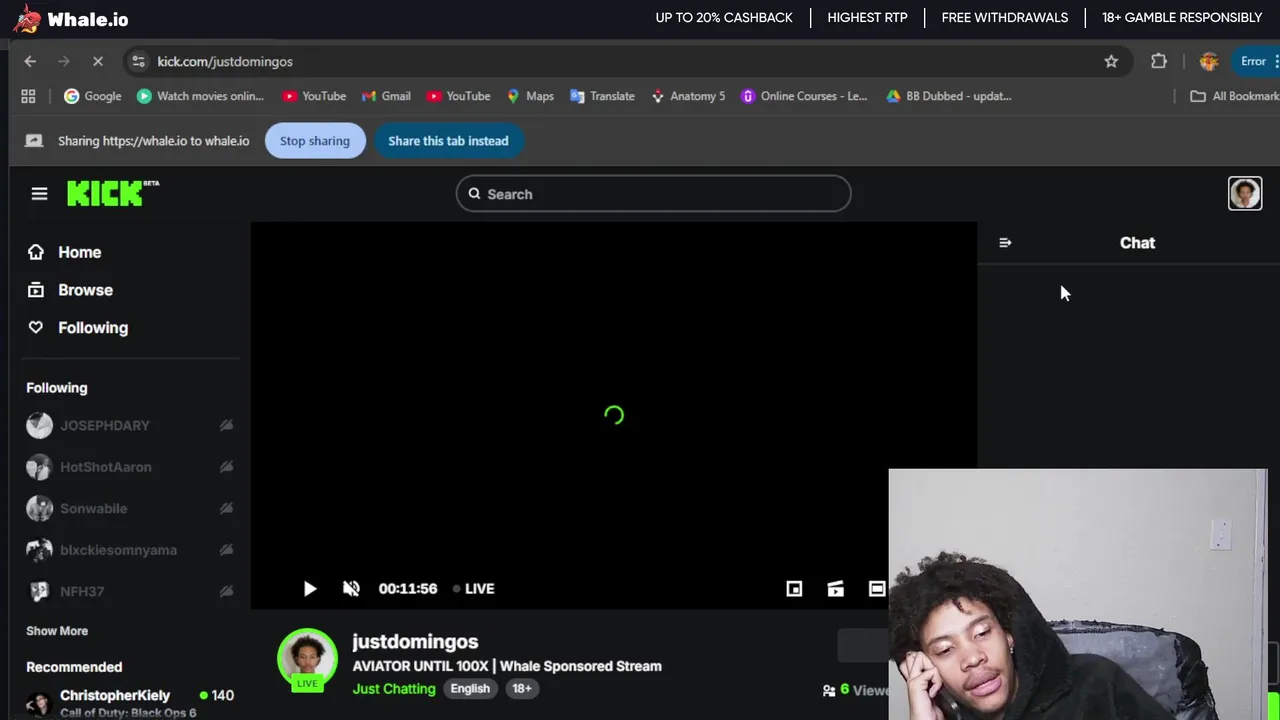Open Maps bookmark

(x=530, y=96)
